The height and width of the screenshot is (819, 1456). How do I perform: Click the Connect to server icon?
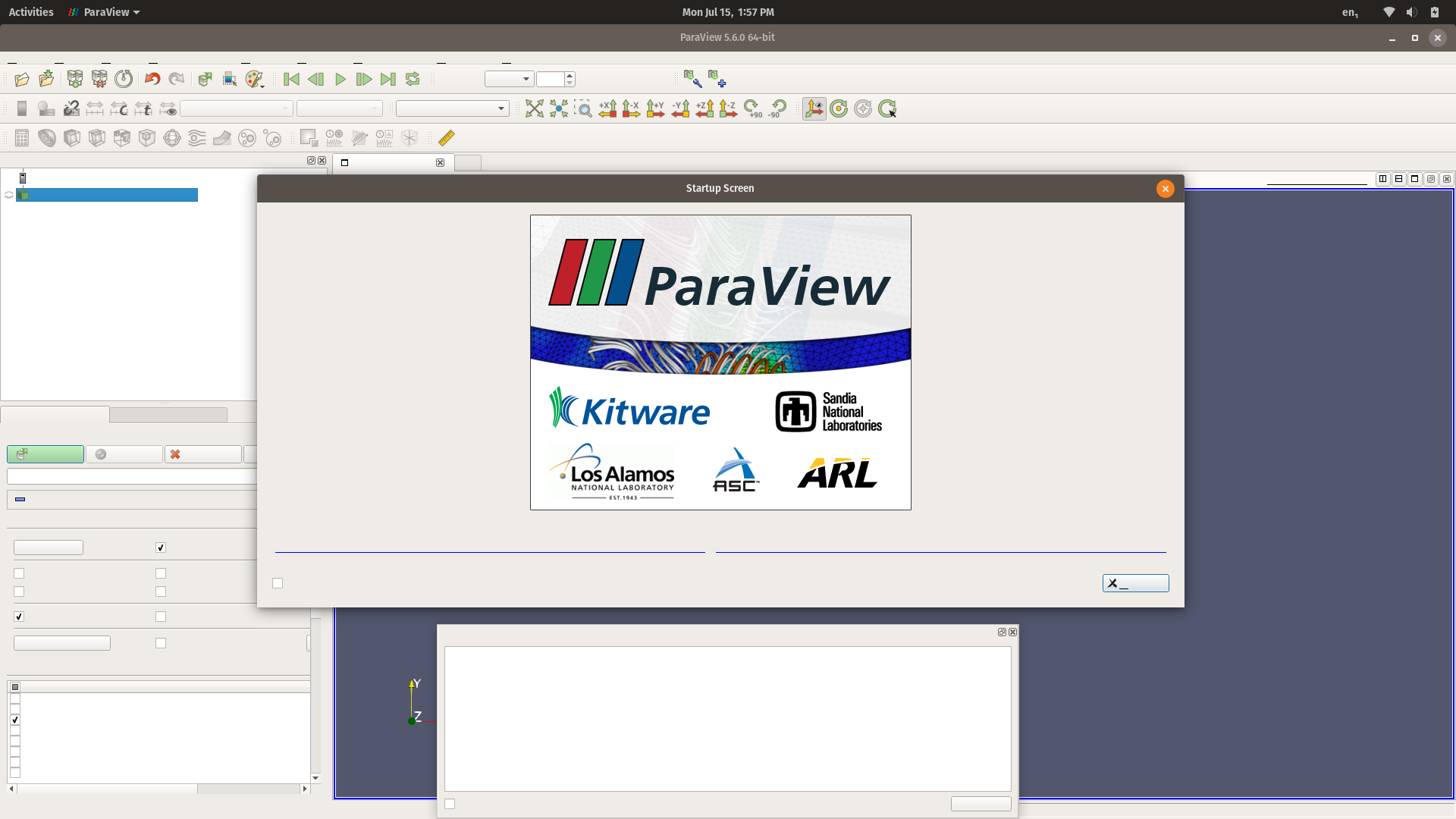tap(75, 79)
